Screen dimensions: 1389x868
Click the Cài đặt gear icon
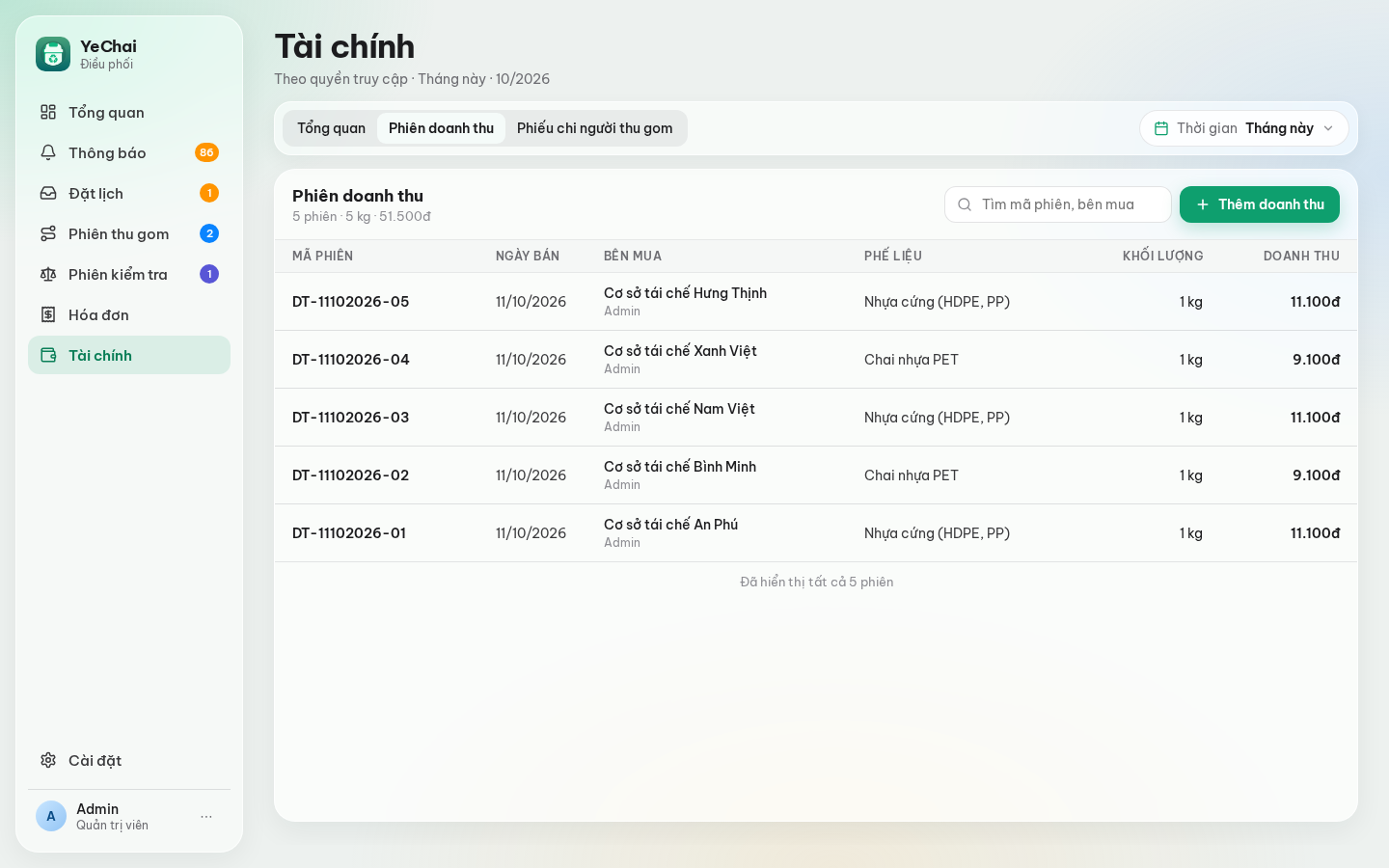click(x=48, y=760)
